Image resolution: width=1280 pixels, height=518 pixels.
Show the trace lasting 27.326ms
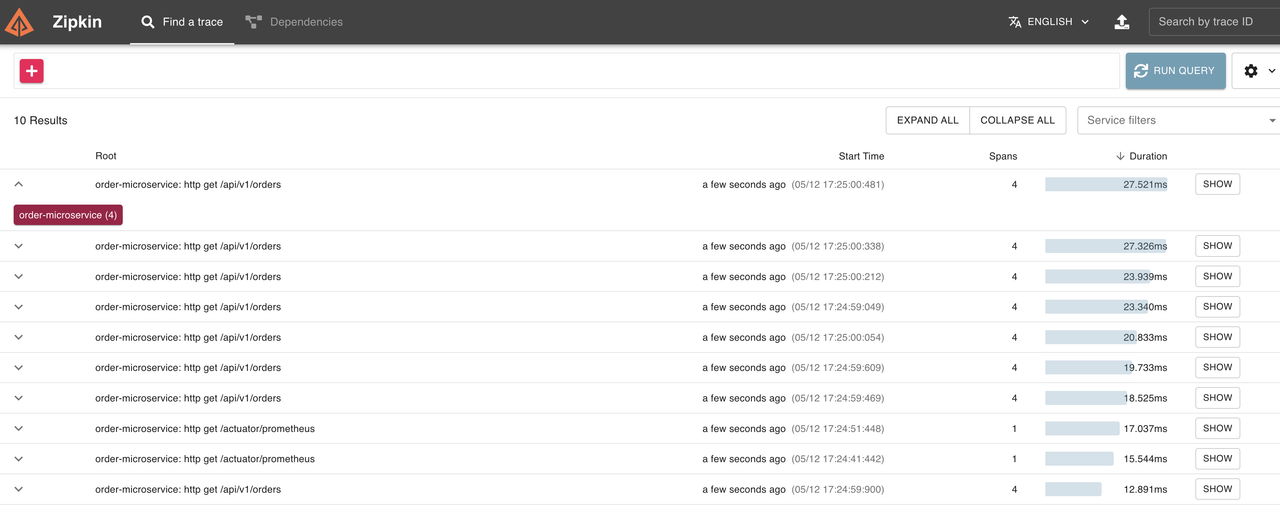pos(1217,246)
